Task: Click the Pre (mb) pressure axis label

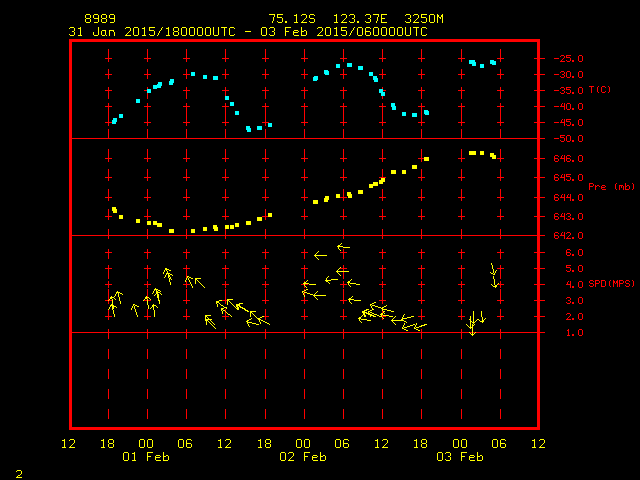Action: point(612,187)
